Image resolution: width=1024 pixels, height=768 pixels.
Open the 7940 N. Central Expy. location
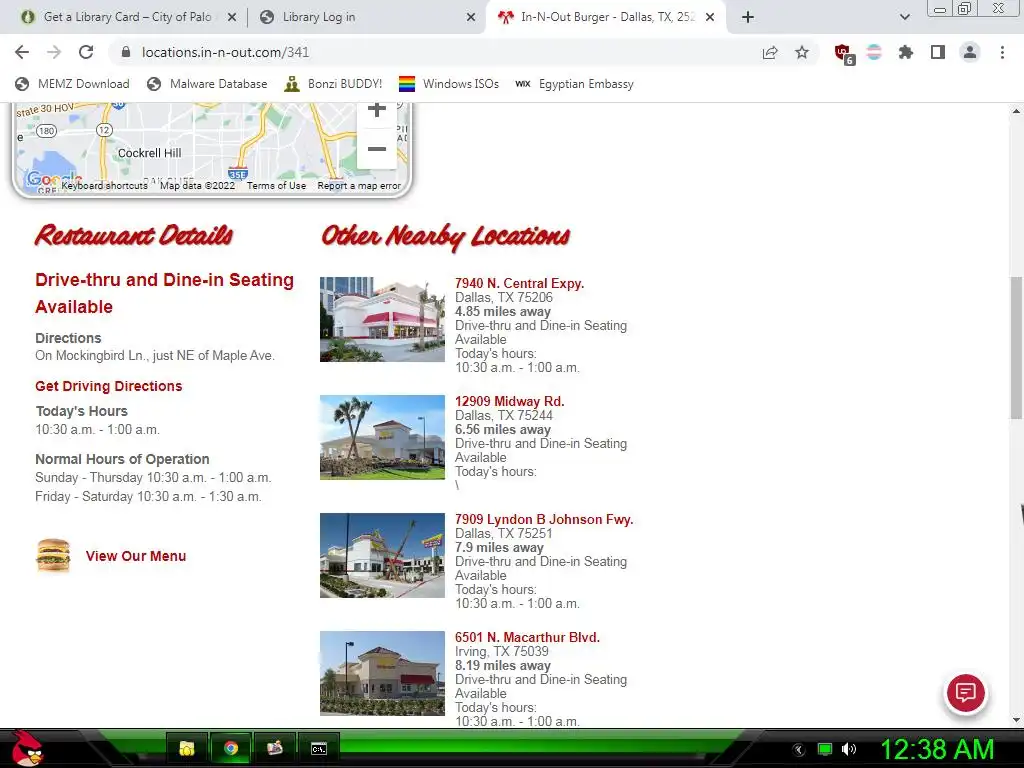(519, 283)
